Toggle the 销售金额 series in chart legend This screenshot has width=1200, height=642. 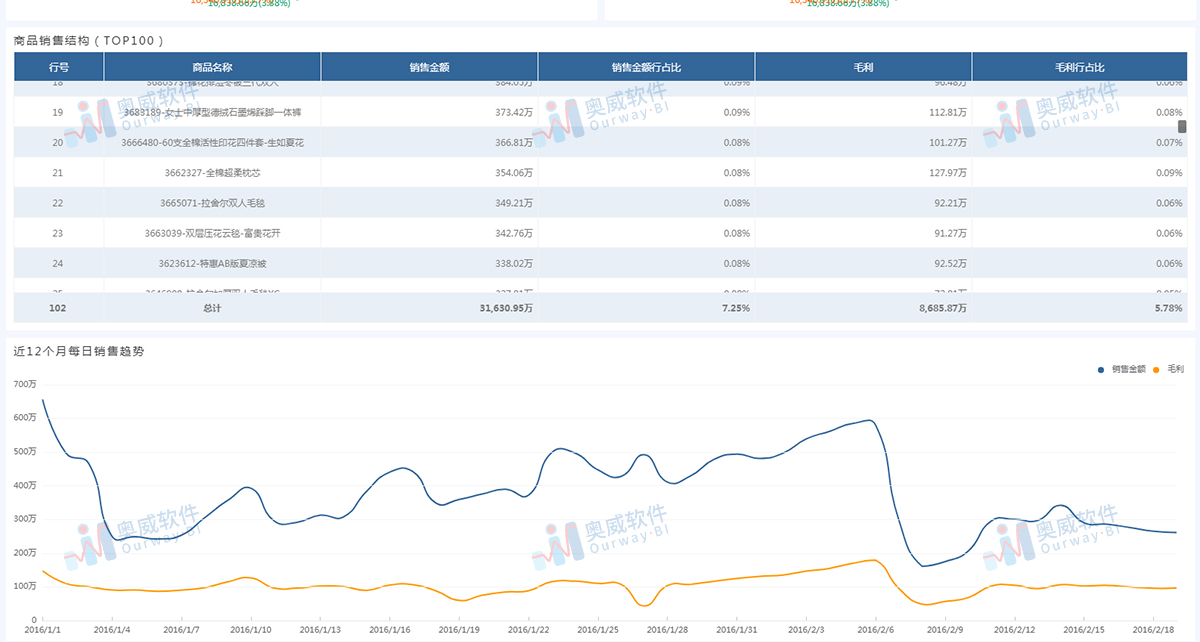[1123, 369]
